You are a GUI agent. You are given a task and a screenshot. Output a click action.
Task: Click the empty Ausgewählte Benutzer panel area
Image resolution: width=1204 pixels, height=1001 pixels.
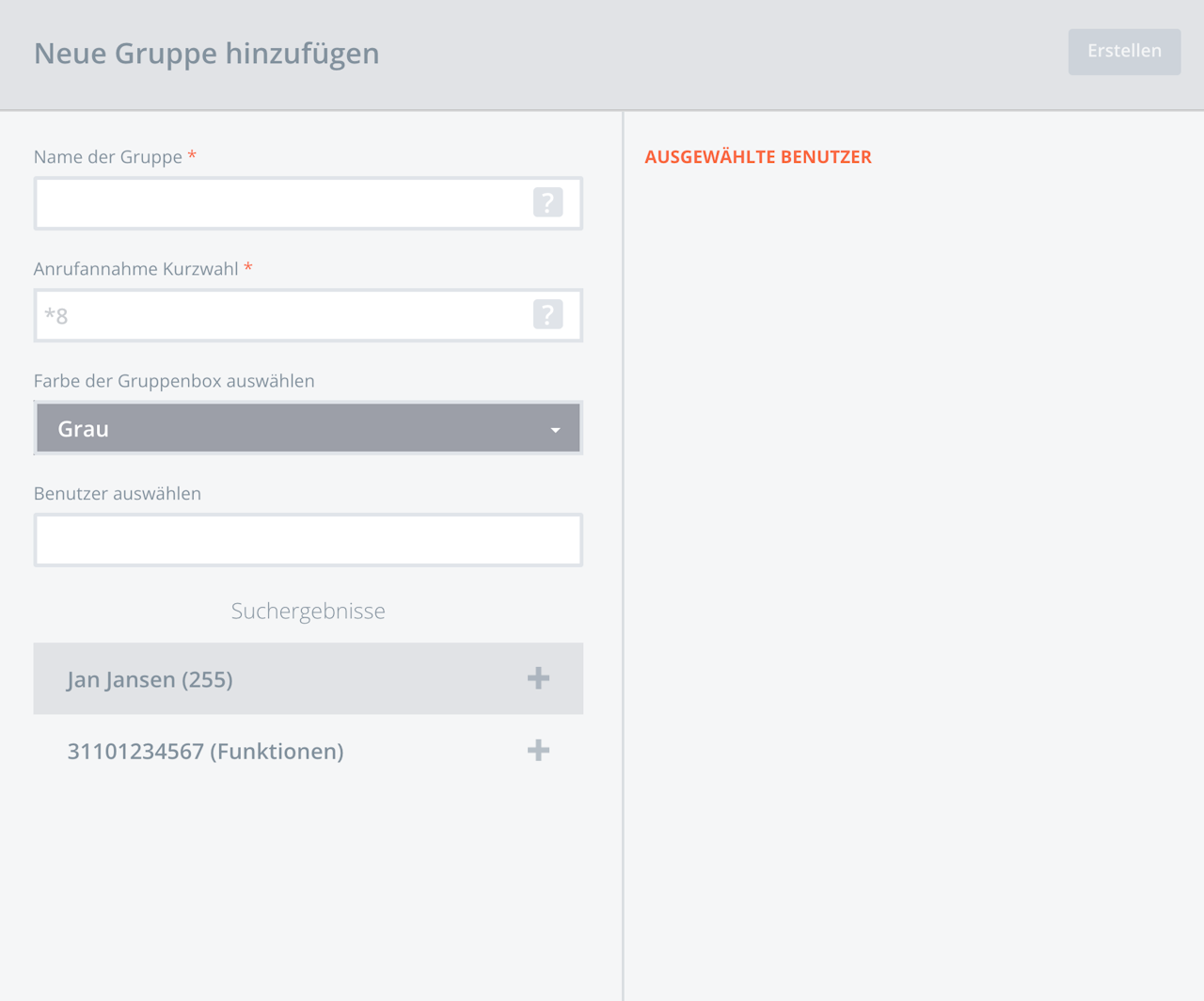tap(913, 583)
